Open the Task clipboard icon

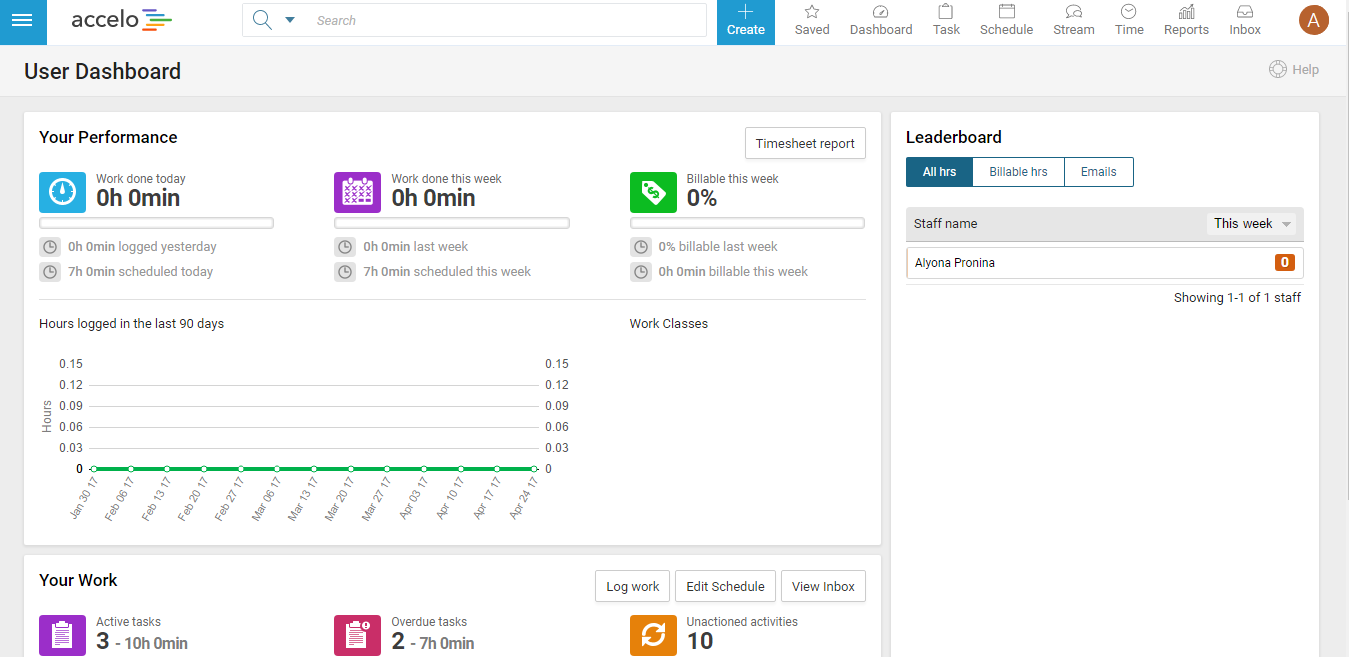(946, 13)
